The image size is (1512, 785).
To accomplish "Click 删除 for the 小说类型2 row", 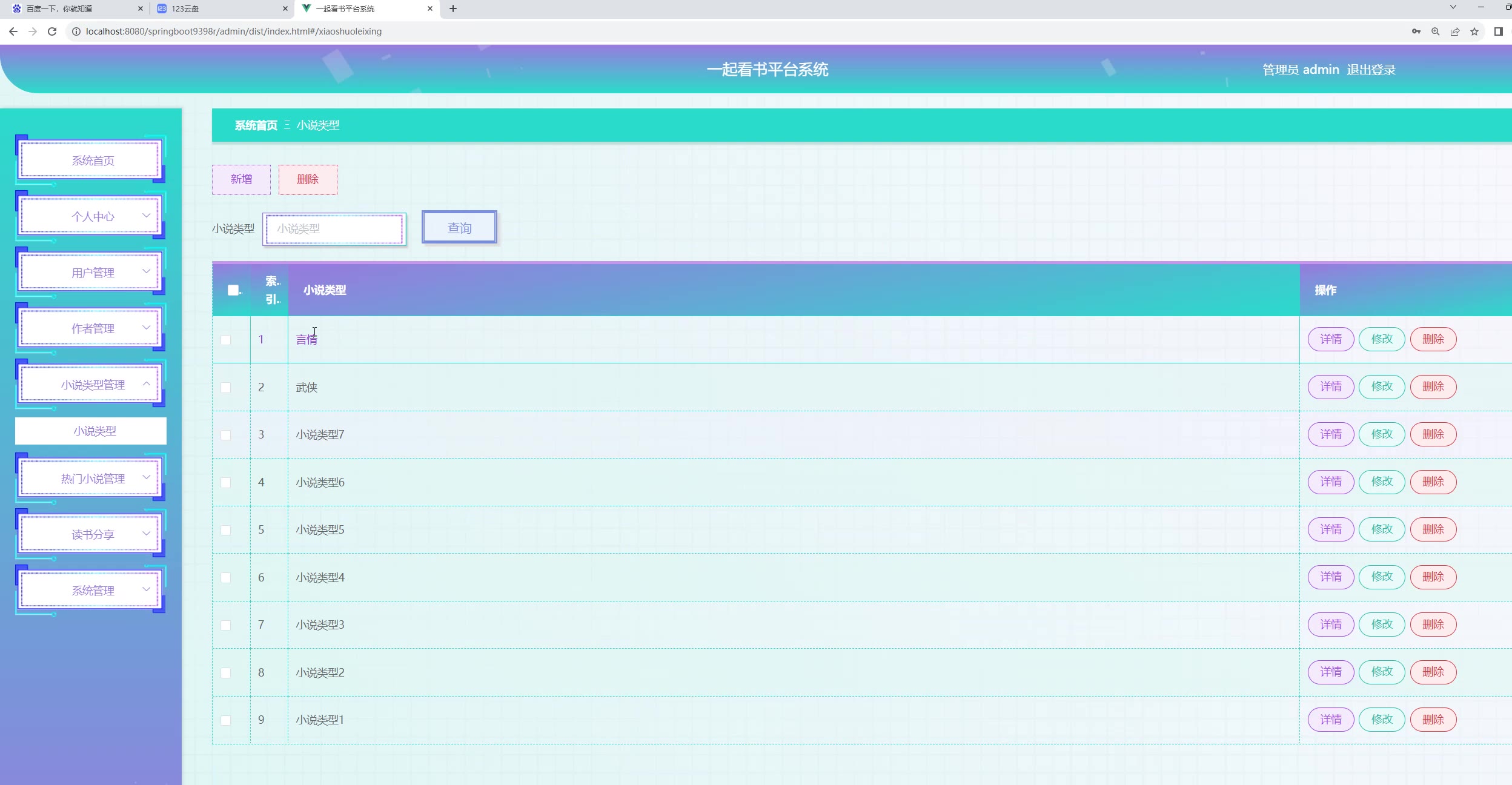I will tap(1433, 672).
